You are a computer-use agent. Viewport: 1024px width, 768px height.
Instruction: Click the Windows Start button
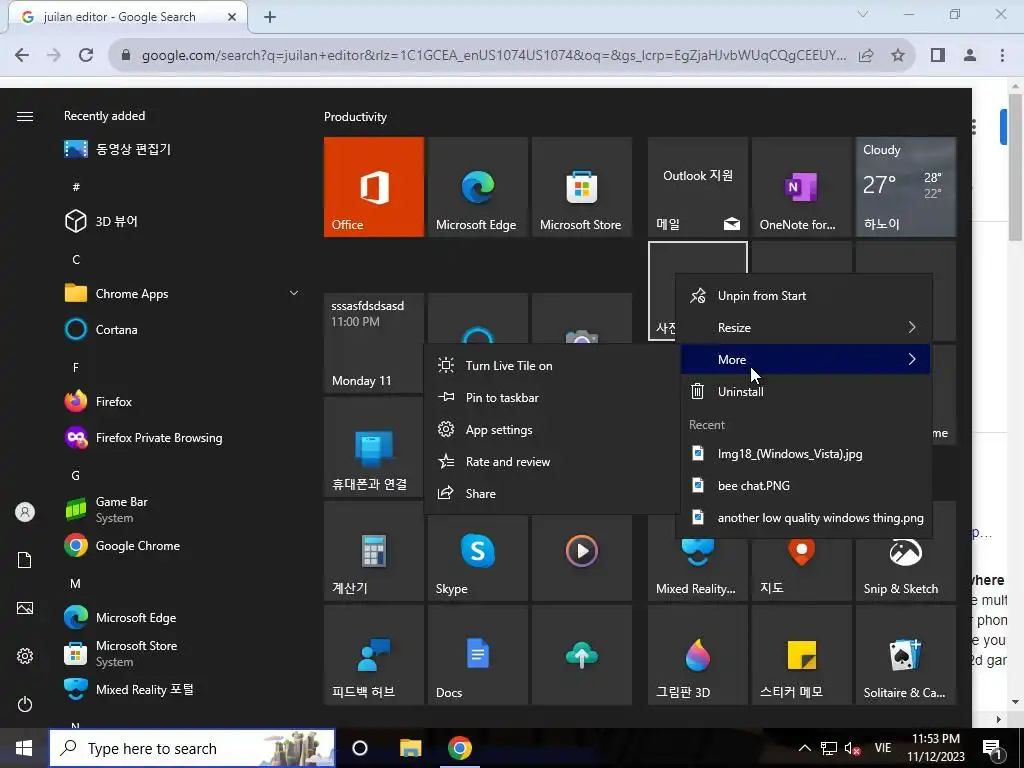24,748
